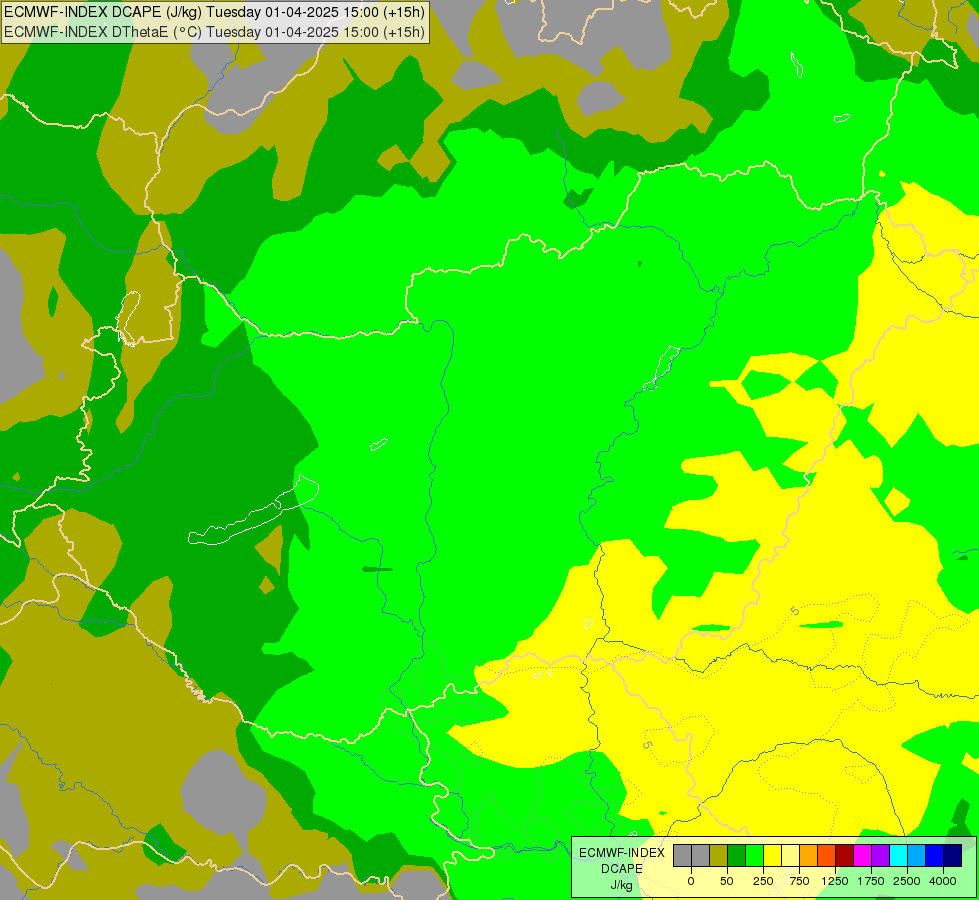Pick the pale yellow legend swatch
The image size is (979, 900).
(790, 856)
